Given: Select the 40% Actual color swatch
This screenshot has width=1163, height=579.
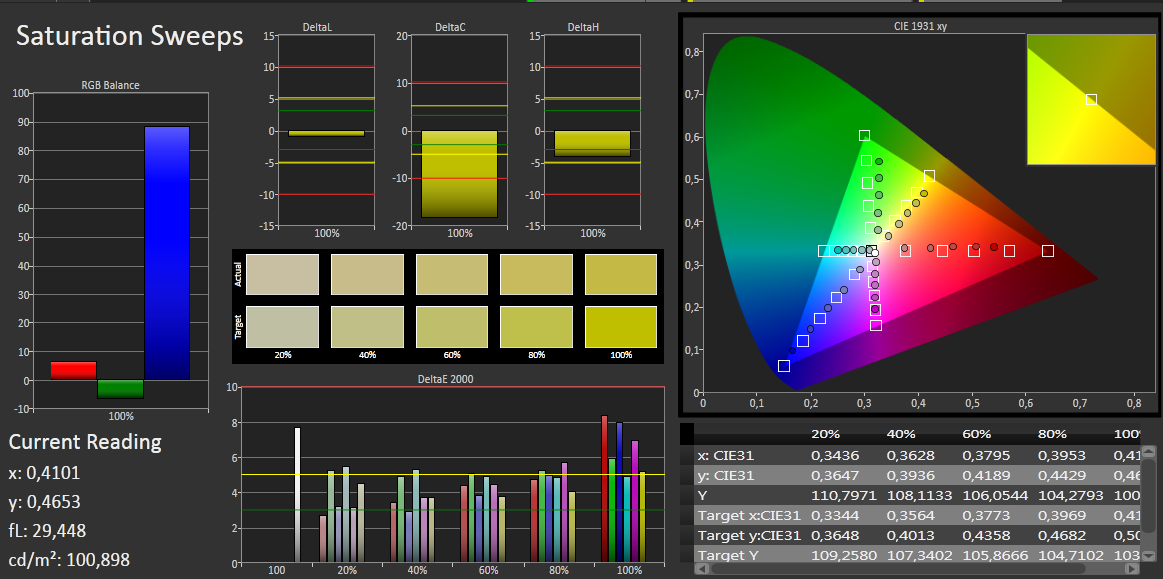Looking at the screenshot, I should pos(367,274).
